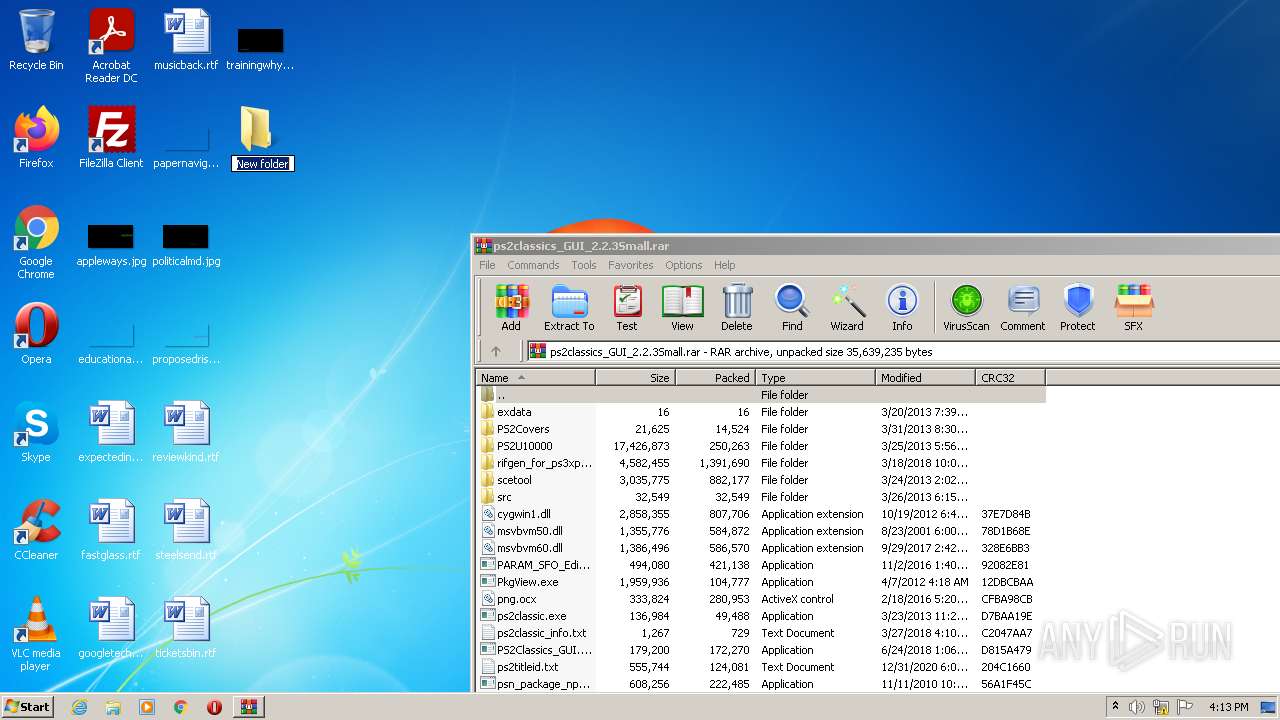Sort by CRC32 column header
Screen dimensions: 1280x720
[x=1011, y=377]
